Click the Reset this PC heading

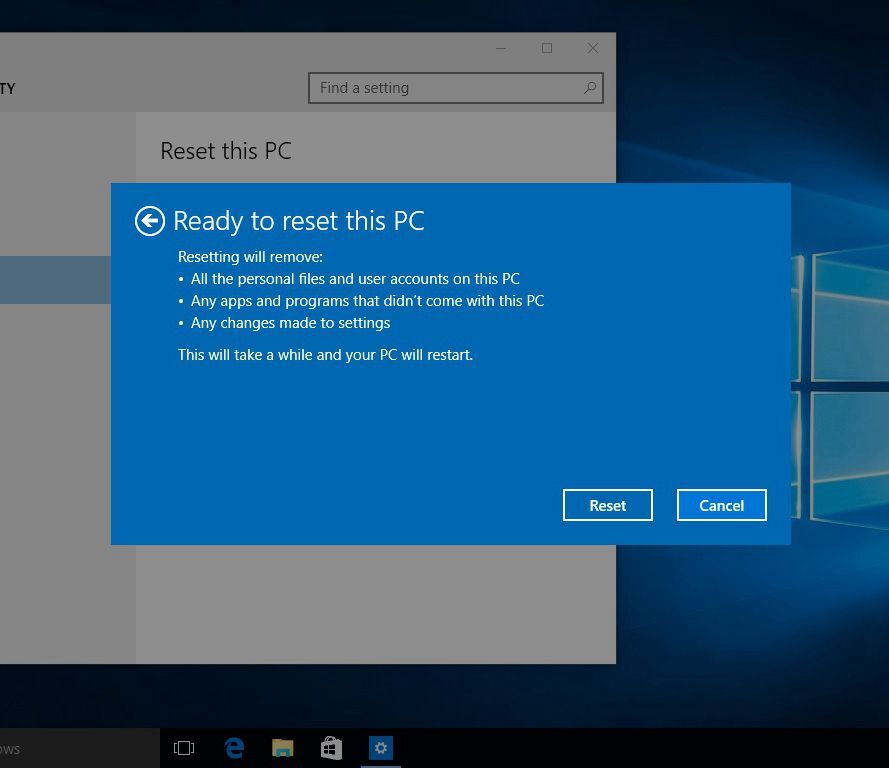[226, 151]
